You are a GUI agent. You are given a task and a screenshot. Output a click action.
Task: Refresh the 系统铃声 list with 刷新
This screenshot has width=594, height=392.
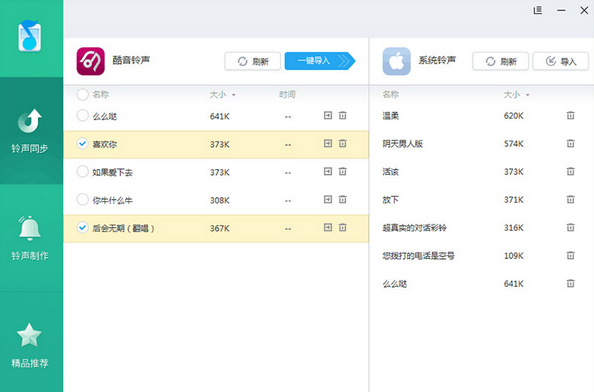tap(500, 61)
